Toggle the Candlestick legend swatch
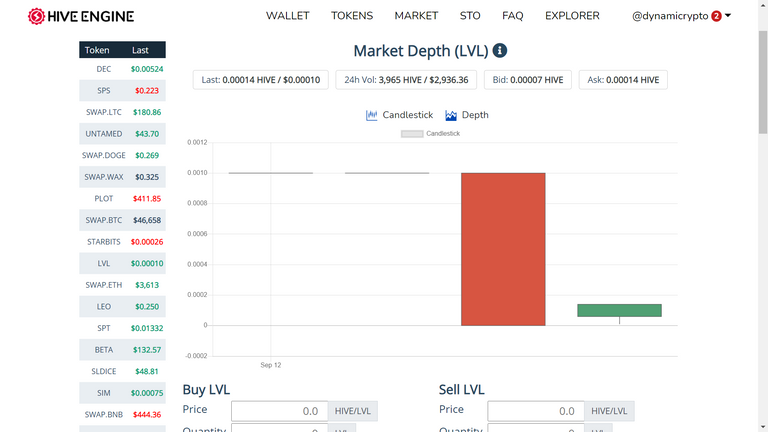The width and height of the screenshot is (768, 432). pyautogui.click(x=412, y=134)
